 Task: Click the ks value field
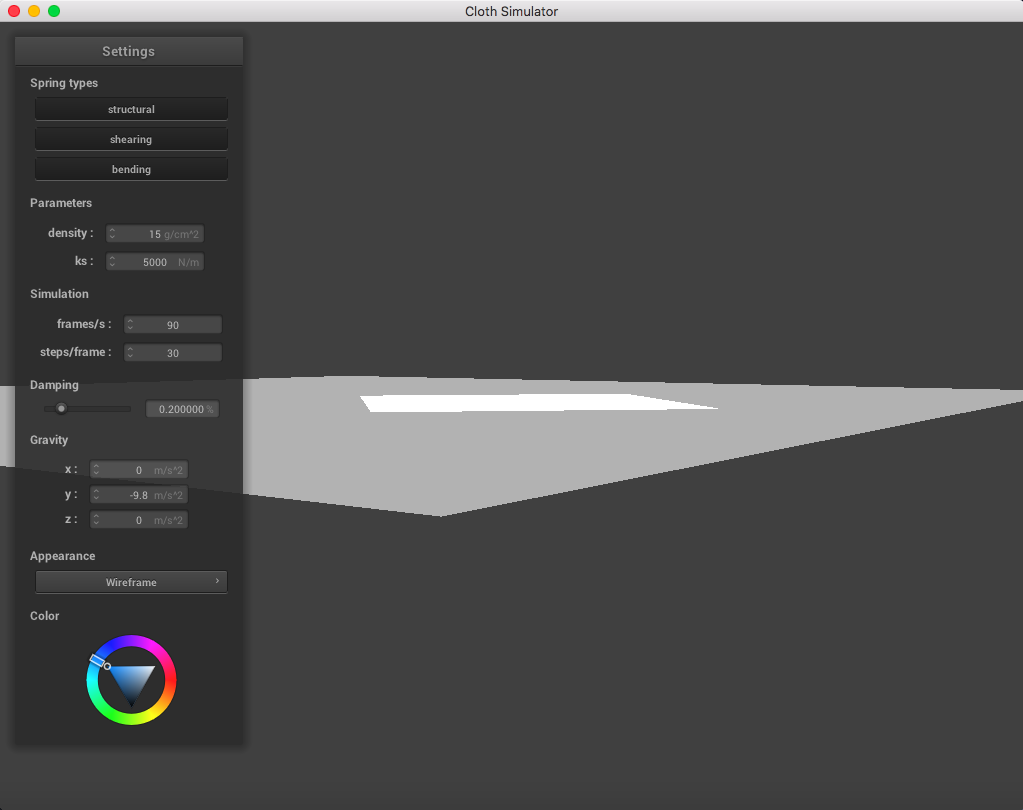155,262
